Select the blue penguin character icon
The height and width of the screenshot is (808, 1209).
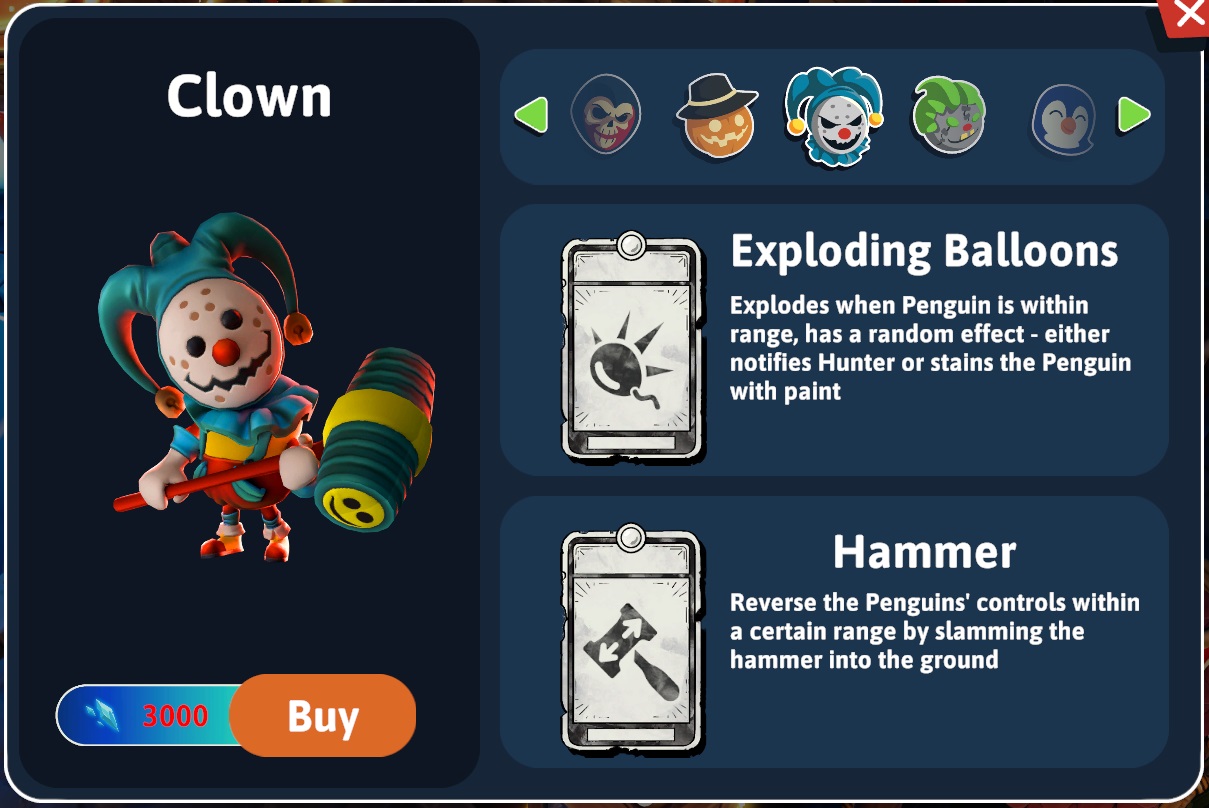coord(1064,118)
